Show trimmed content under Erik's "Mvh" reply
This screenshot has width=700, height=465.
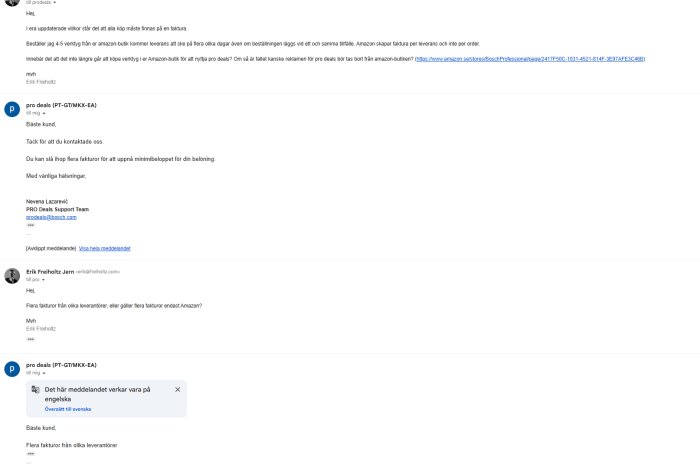[30, 340]
